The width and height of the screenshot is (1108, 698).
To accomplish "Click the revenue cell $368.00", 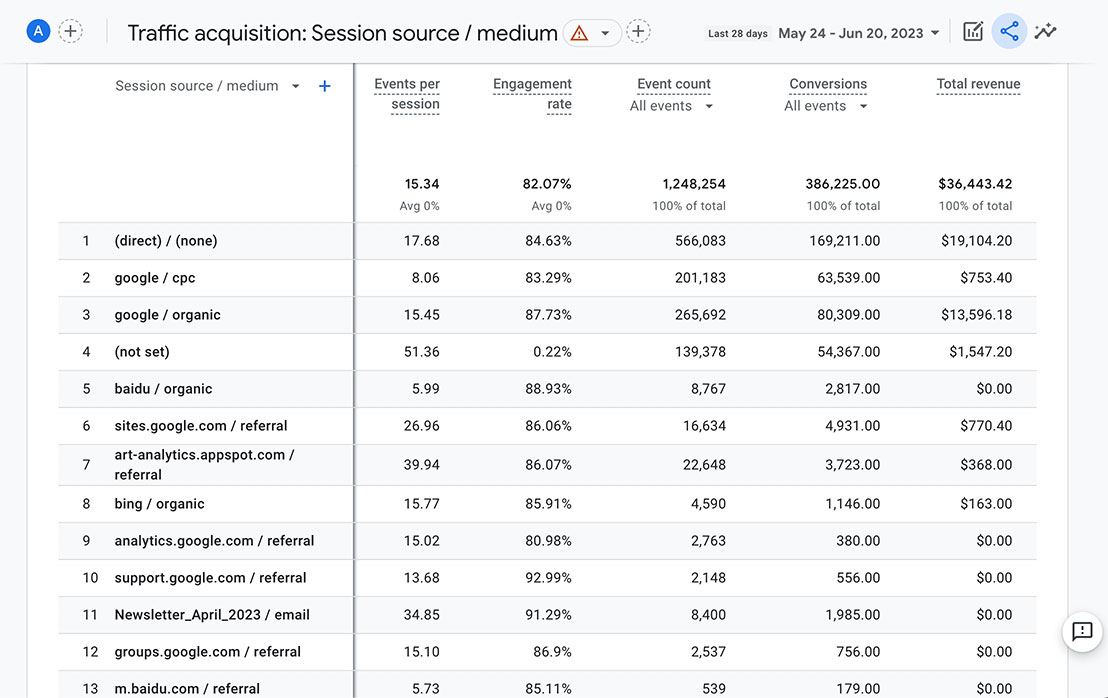I will (x=986, y=465).
